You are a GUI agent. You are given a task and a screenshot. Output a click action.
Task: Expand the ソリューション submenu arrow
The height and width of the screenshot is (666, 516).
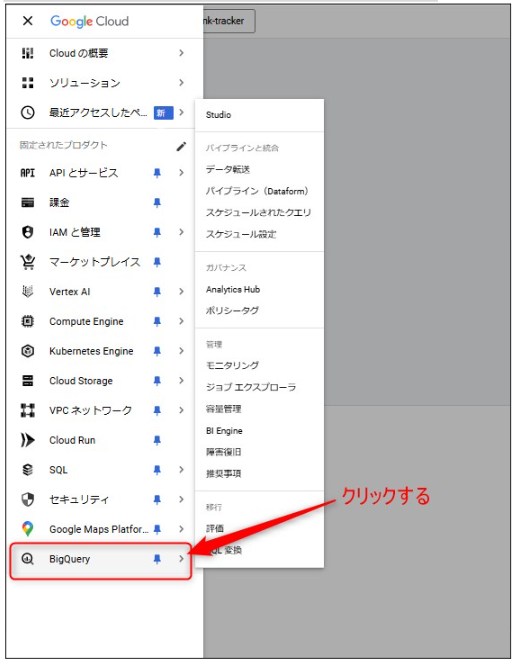click(x=181, y=82)
